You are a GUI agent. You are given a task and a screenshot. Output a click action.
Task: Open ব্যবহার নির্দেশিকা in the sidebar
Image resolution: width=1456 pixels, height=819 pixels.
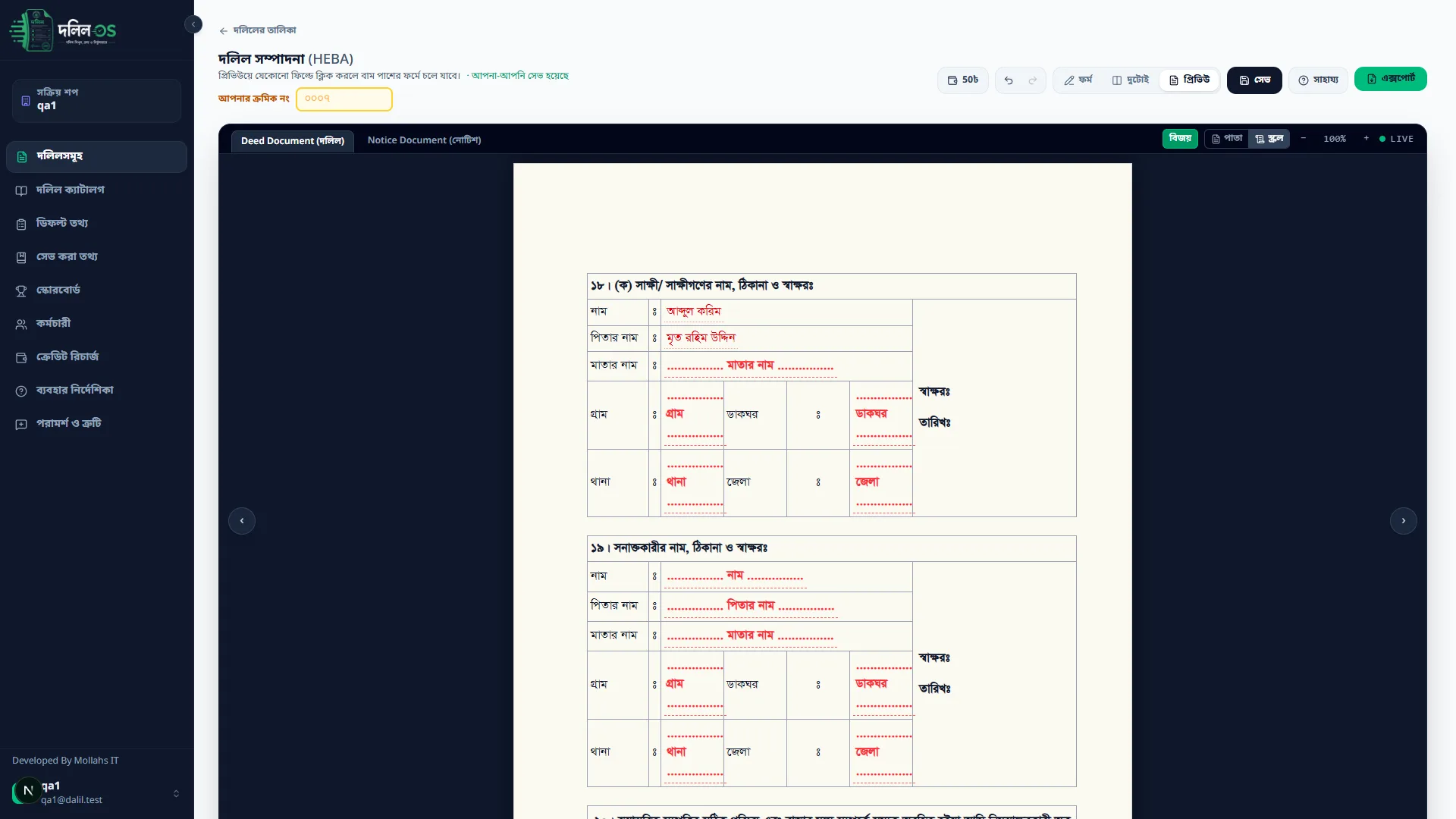click(96, 390)
